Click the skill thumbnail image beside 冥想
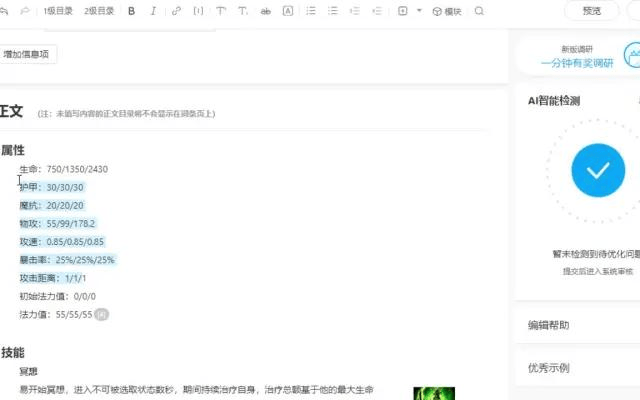The image size is (640, 400). [x=434, y=393]
